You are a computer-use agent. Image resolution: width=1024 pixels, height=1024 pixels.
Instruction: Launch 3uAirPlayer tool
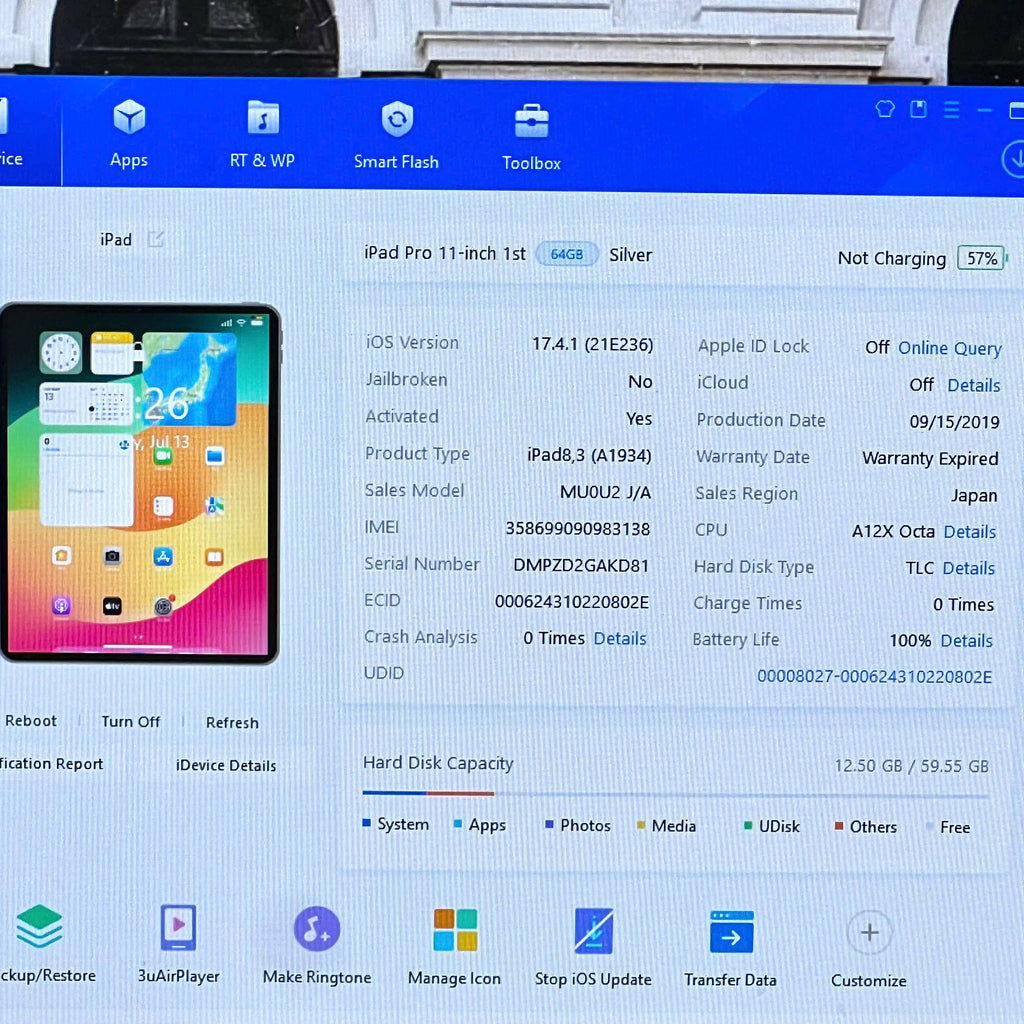click(x=178, y=944)
